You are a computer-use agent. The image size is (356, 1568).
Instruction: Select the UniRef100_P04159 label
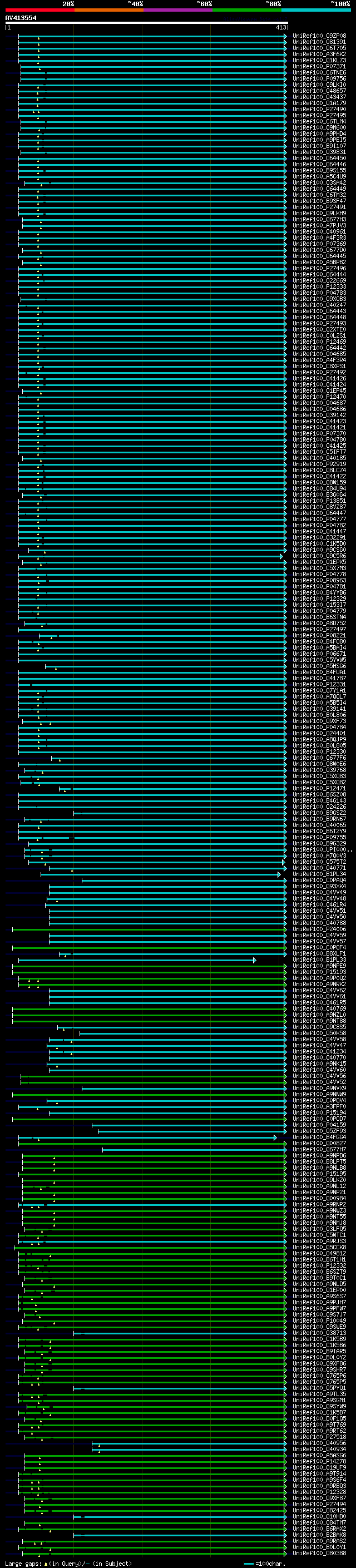[x=319, y=1125]
